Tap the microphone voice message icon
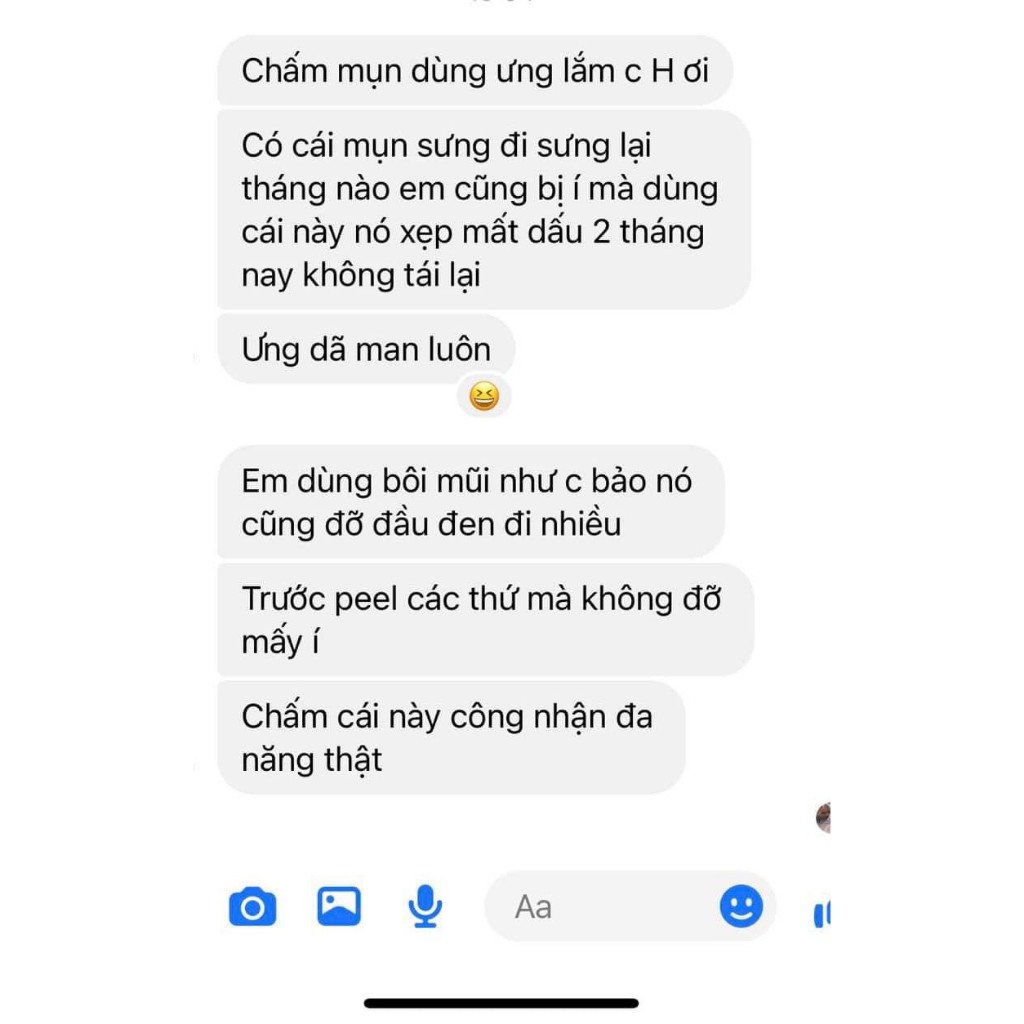1024x1024 pixels. click(x=425, y=906)
